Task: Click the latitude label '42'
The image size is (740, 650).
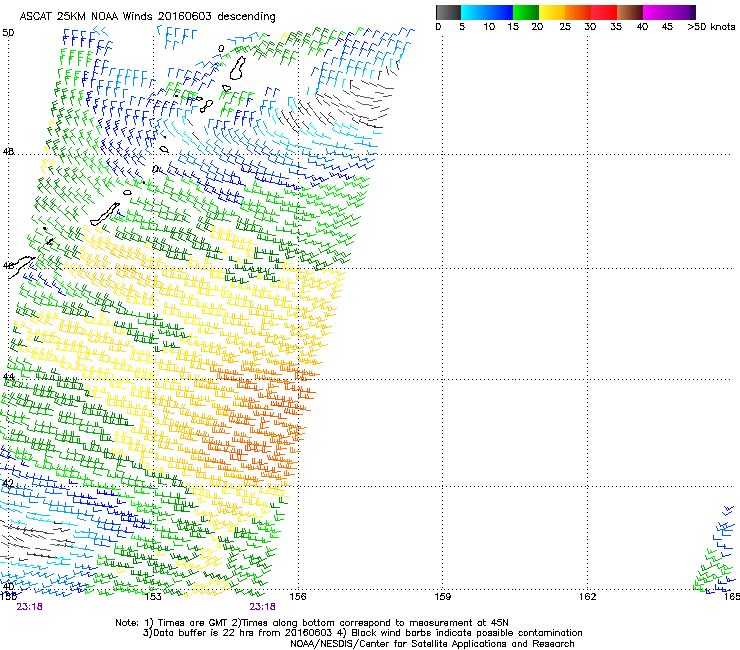Action: coord(8,483)
